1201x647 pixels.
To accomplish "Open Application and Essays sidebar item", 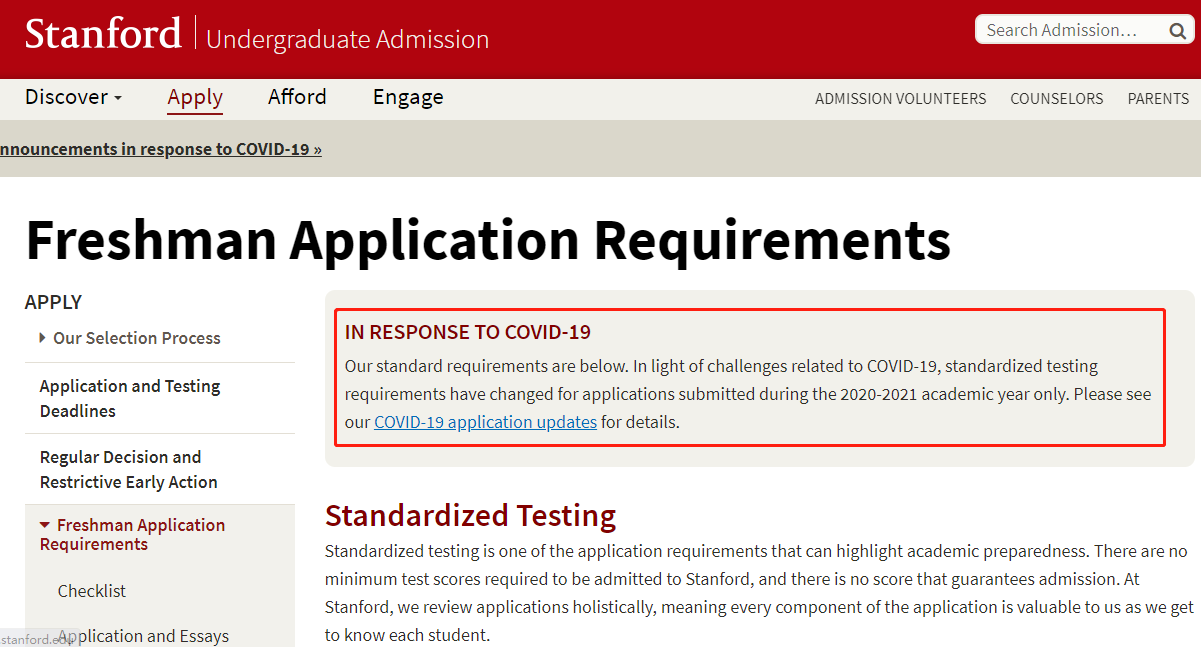I will pos(143,636).
